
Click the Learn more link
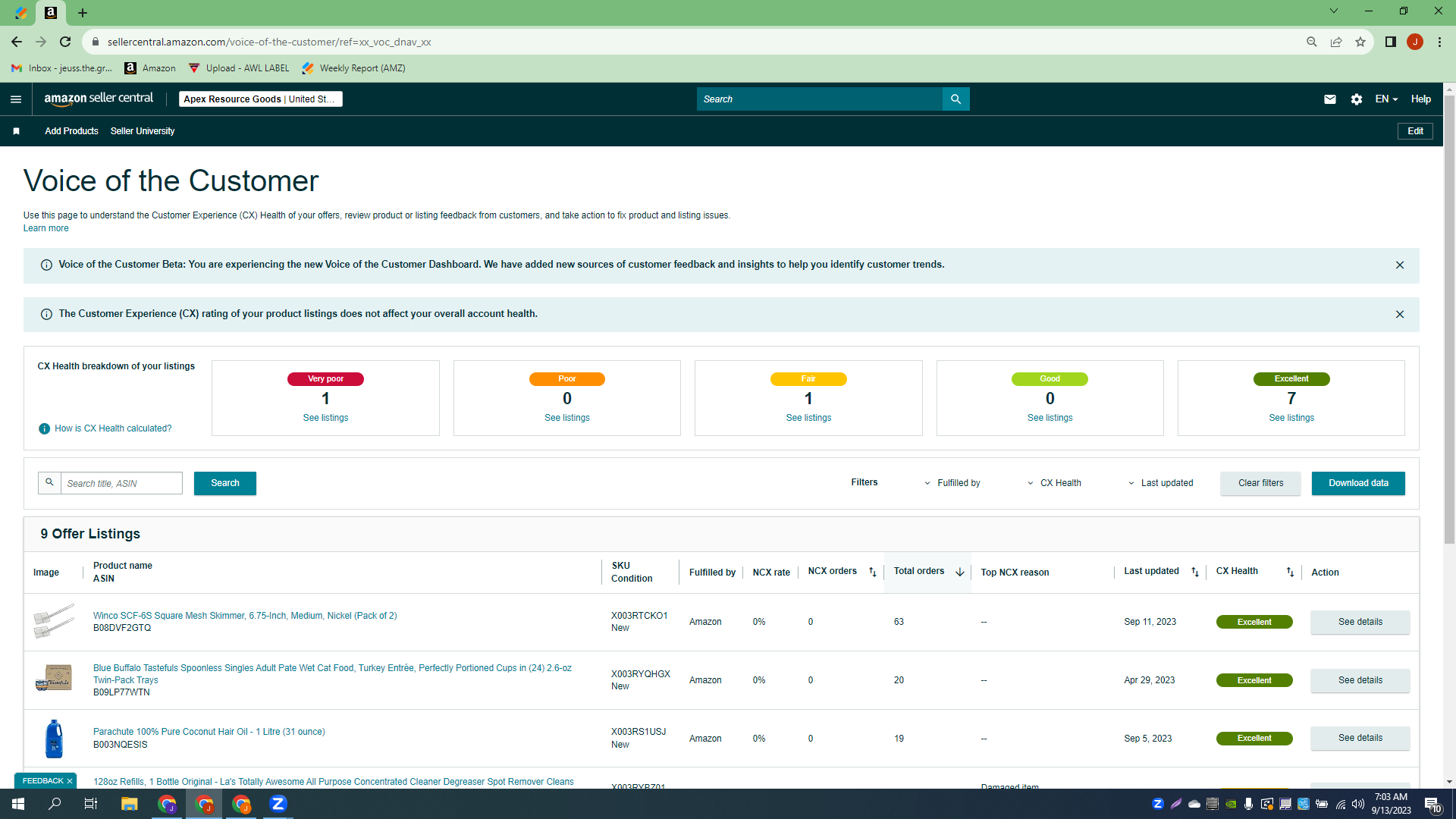(45, 228)
